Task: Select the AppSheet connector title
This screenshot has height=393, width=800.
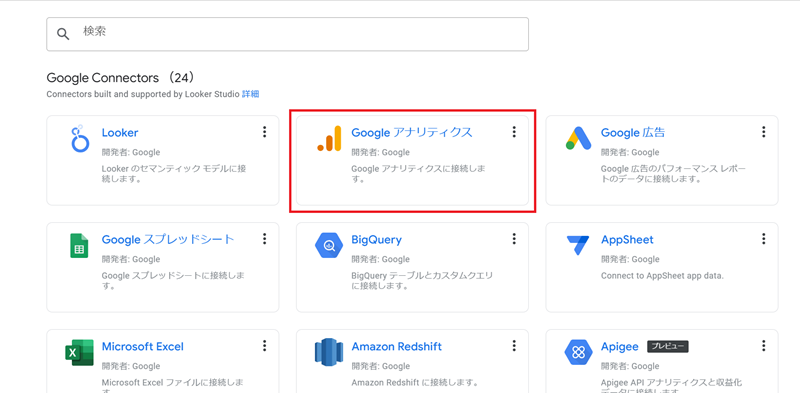Action: point(627,239)
